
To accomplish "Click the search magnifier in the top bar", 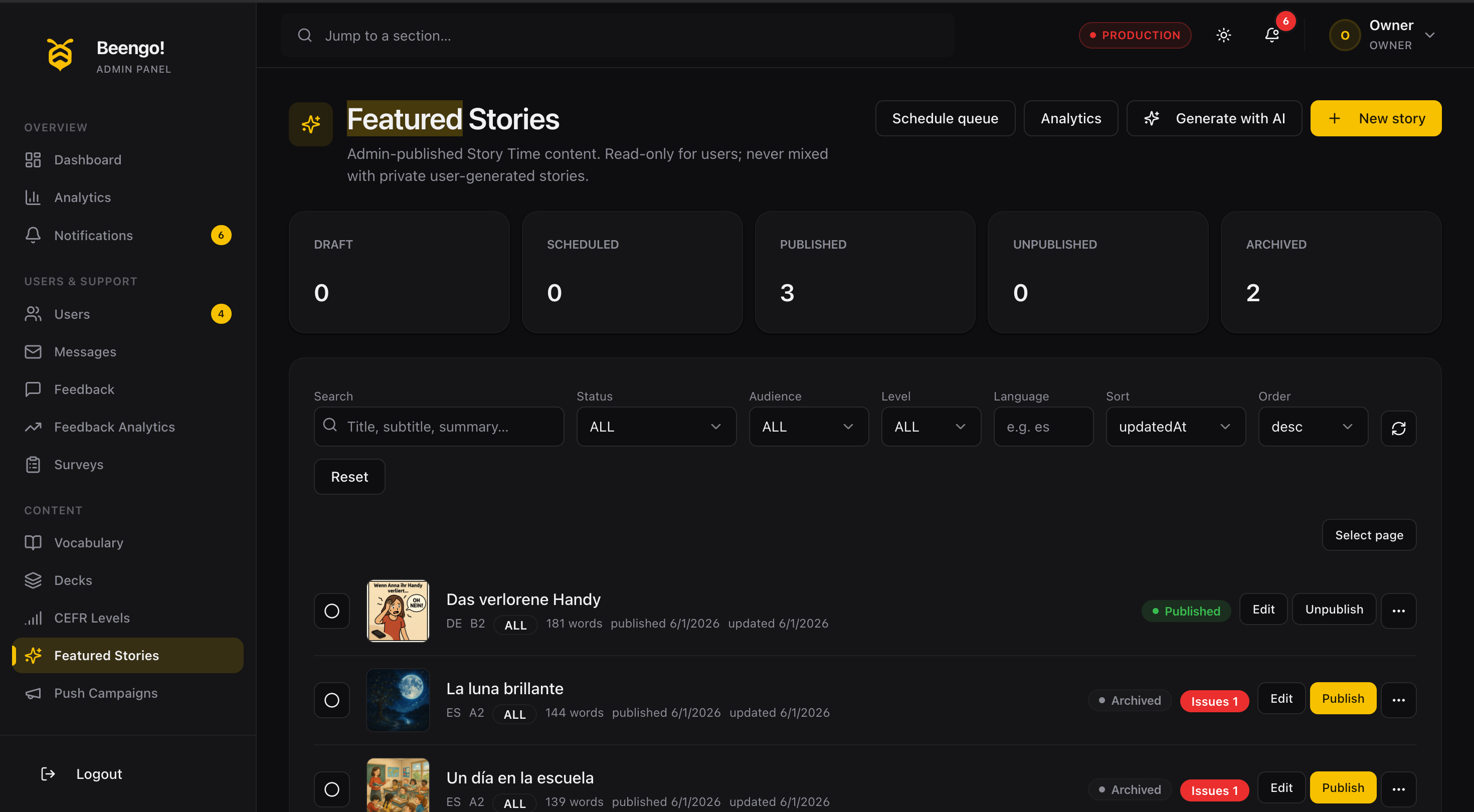I will [x=305, y=36].
